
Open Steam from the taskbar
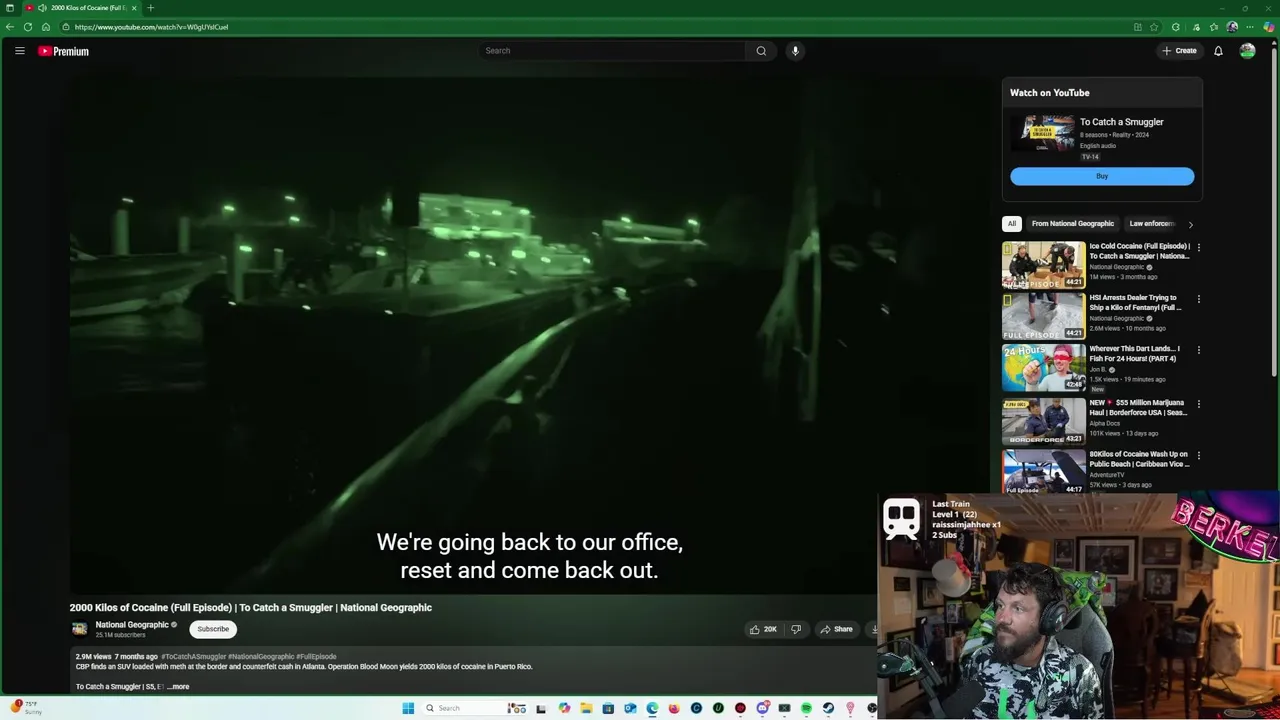coord(828,708)
